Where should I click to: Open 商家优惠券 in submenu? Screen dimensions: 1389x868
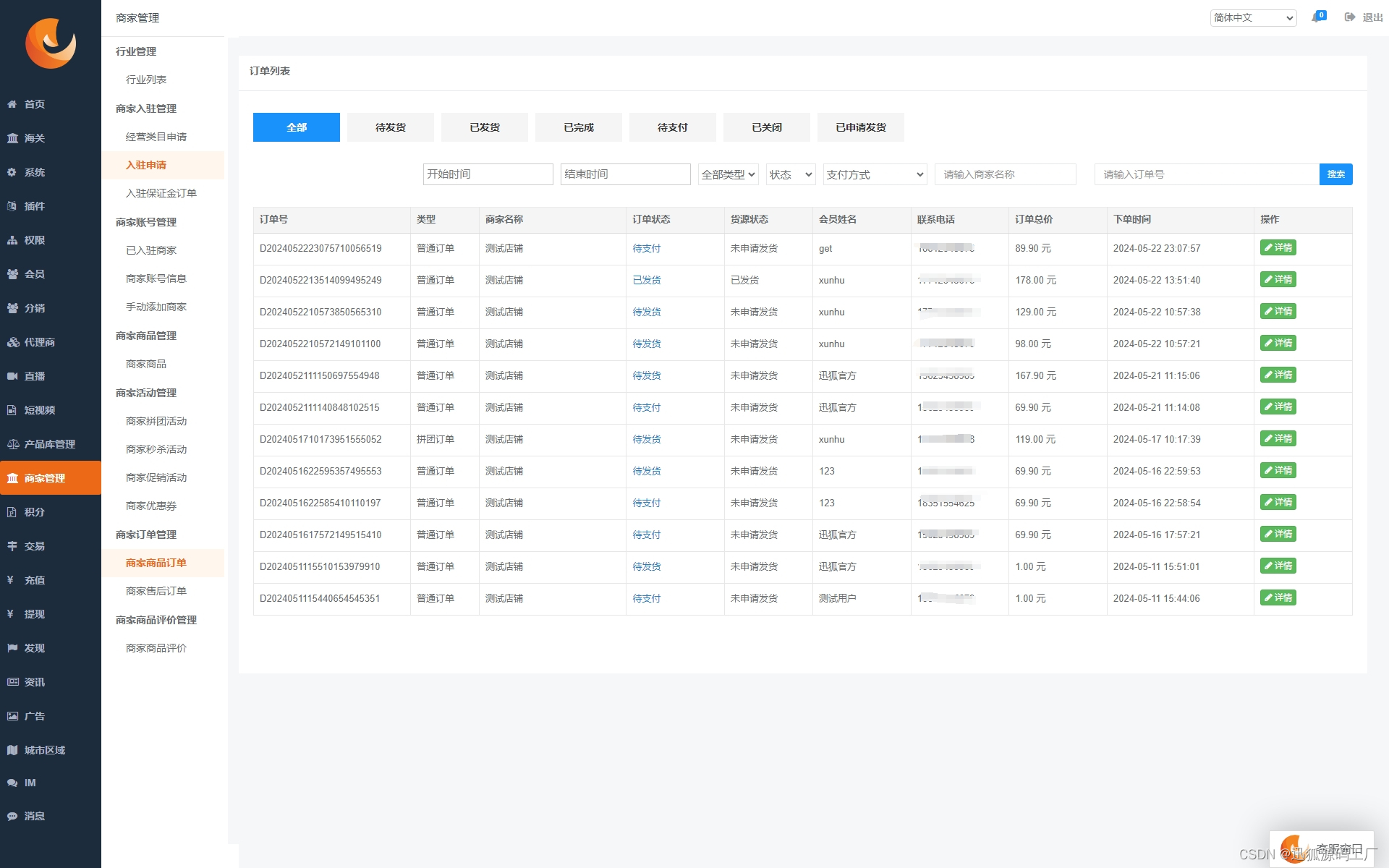point(151,506)
